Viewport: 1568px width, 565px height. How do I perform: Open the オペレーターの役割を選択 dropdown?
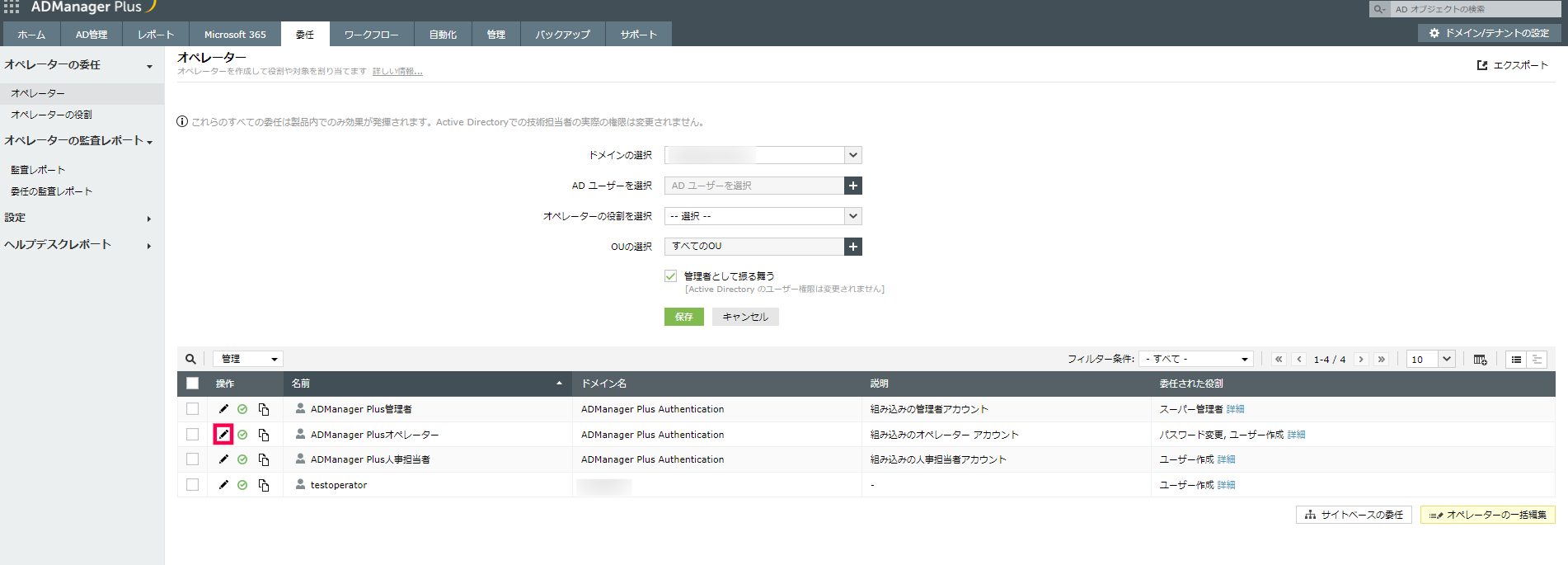click(763, 216)
